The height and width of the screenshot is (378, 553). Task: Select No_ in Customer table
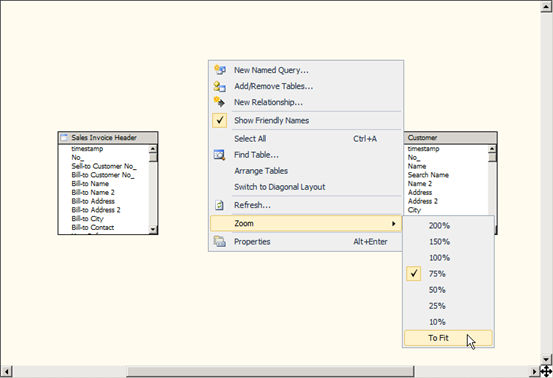[414, 158]
